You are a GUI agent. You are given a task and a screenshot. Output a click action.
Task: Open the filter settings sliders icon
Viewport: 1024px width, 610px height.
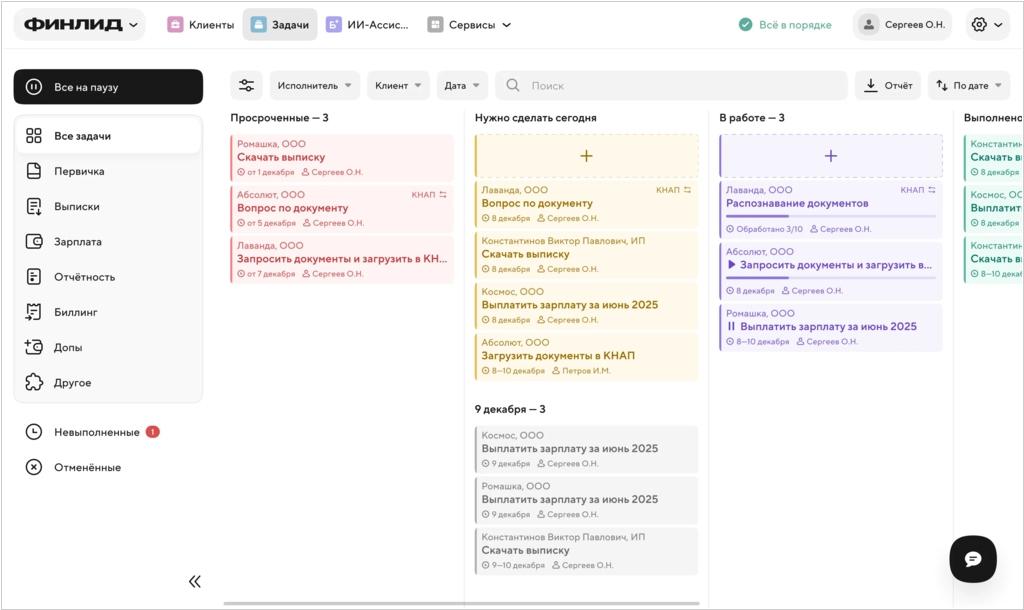[x=246, y=86]
